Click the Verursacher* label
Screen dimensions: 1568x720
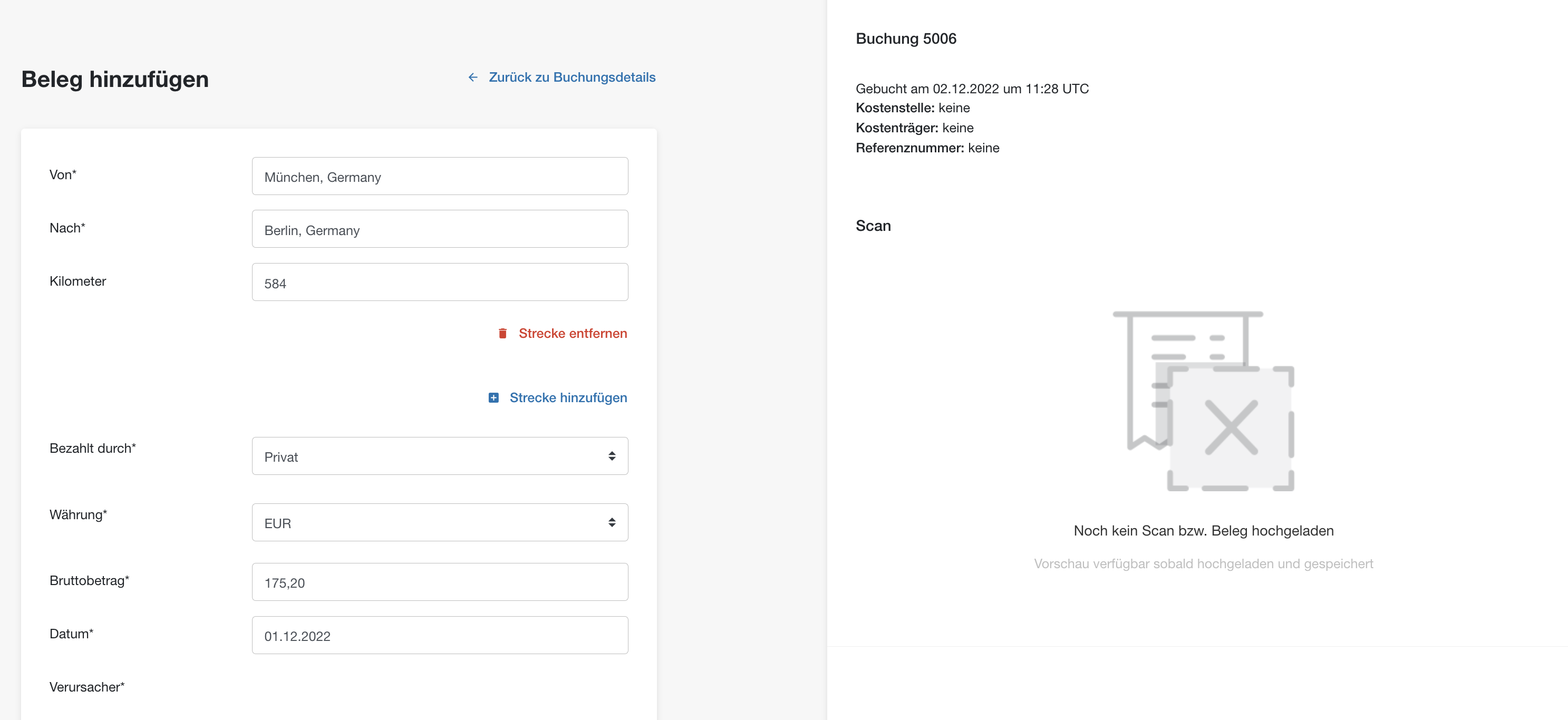click(x=87, y=687)
